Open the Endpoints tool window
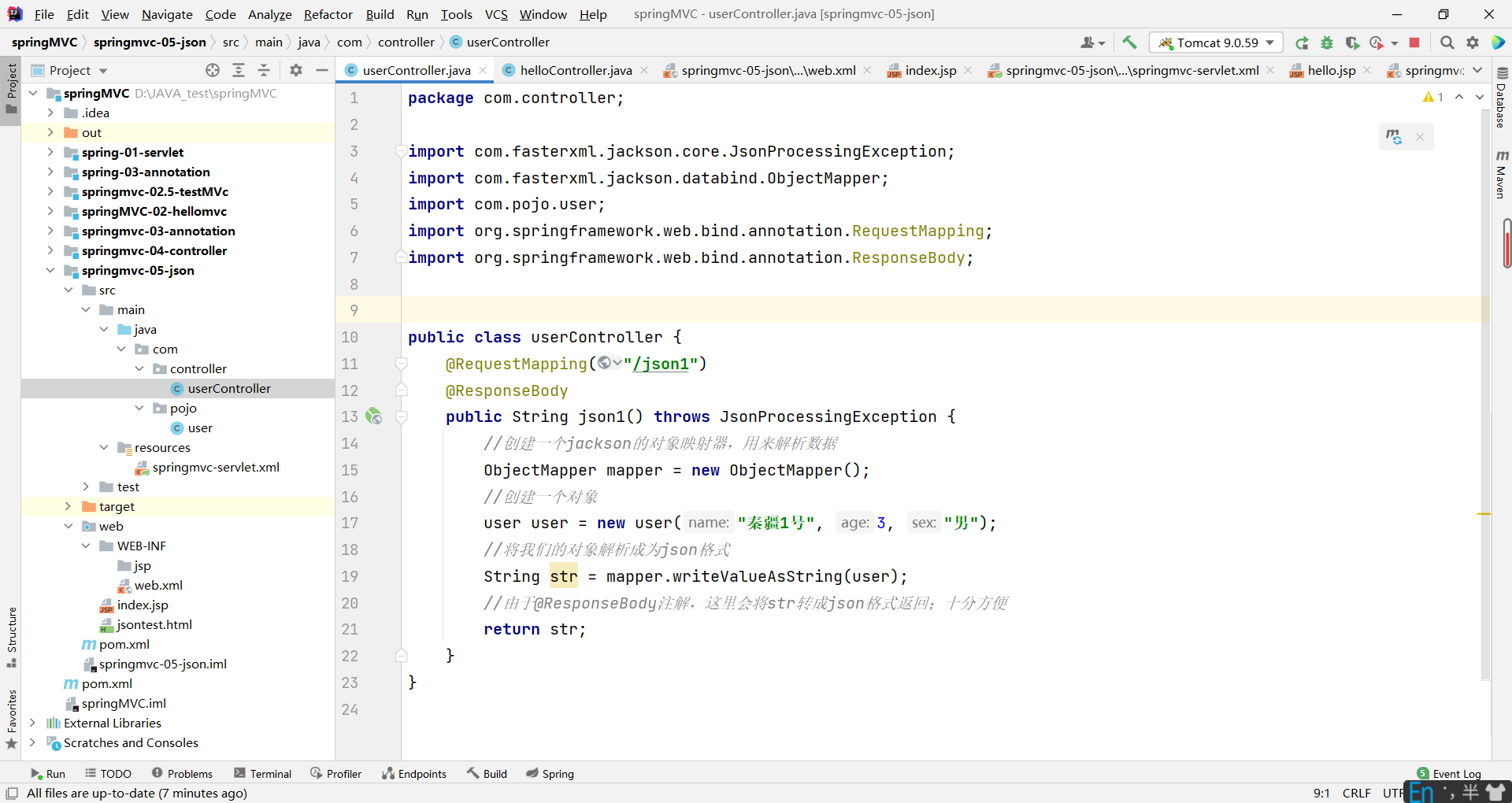1512x803 pixels. pos(414,774)
